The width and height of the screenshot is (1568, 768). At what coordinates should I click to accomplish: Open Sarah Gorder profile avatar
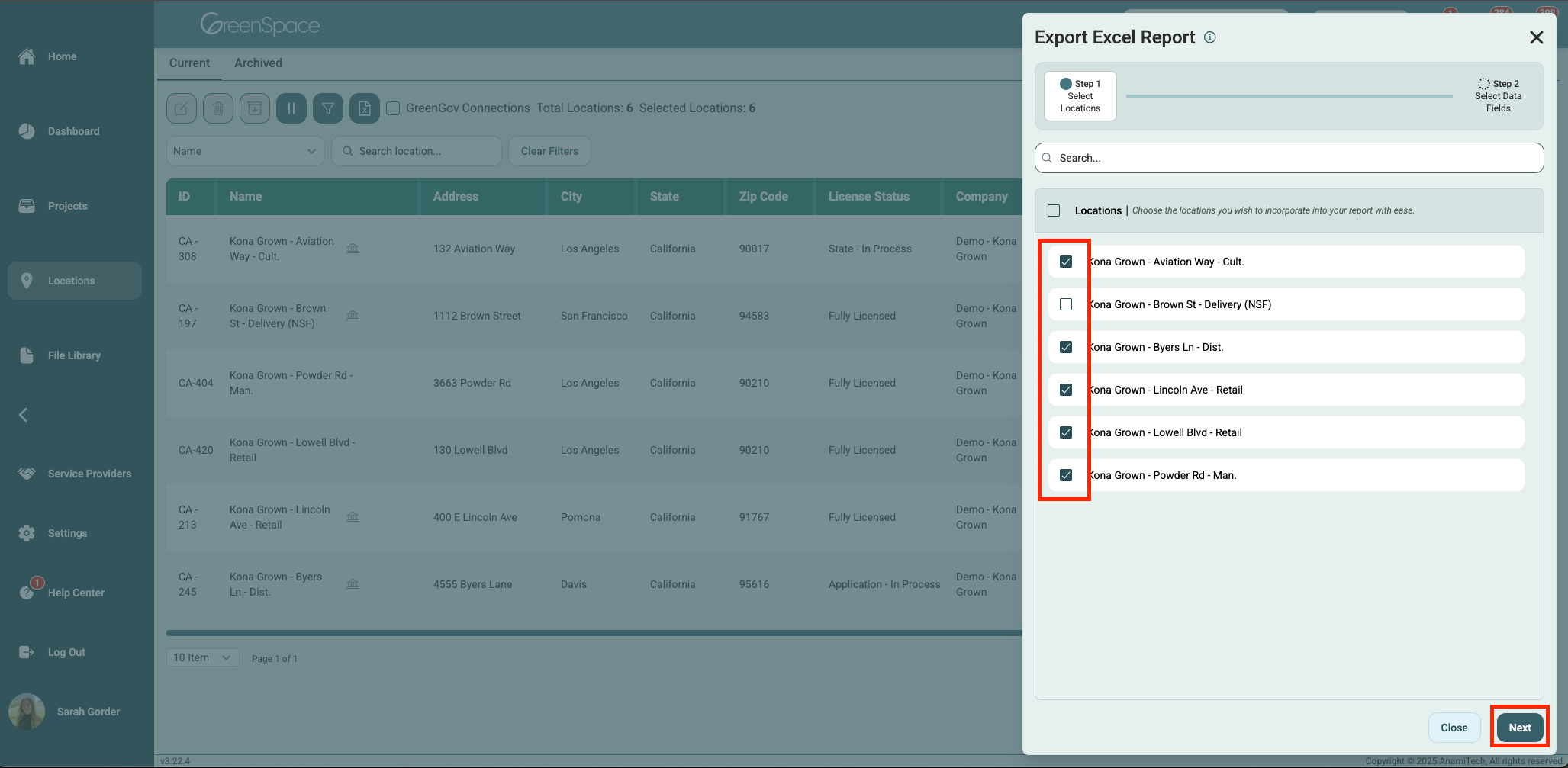click(x=27, y=712)
